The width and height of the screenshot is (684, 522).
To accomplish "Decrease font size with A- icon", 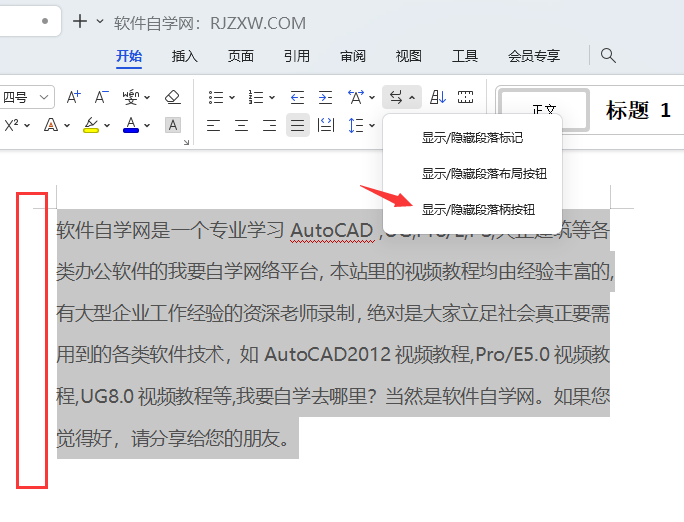I will [101, 97].
